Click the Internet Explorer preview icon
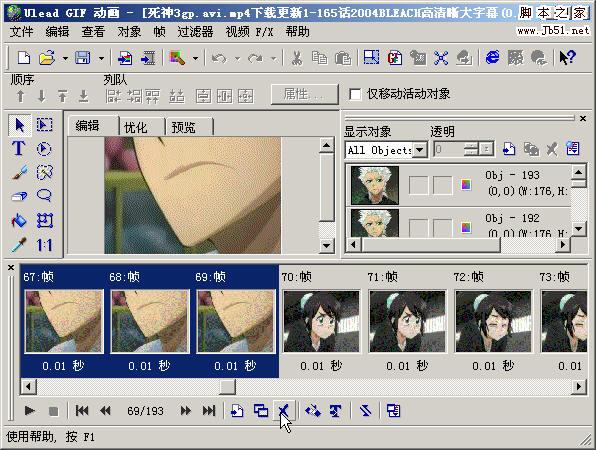The height and width of the screenshot is (450, 596). tap(493, 58)
